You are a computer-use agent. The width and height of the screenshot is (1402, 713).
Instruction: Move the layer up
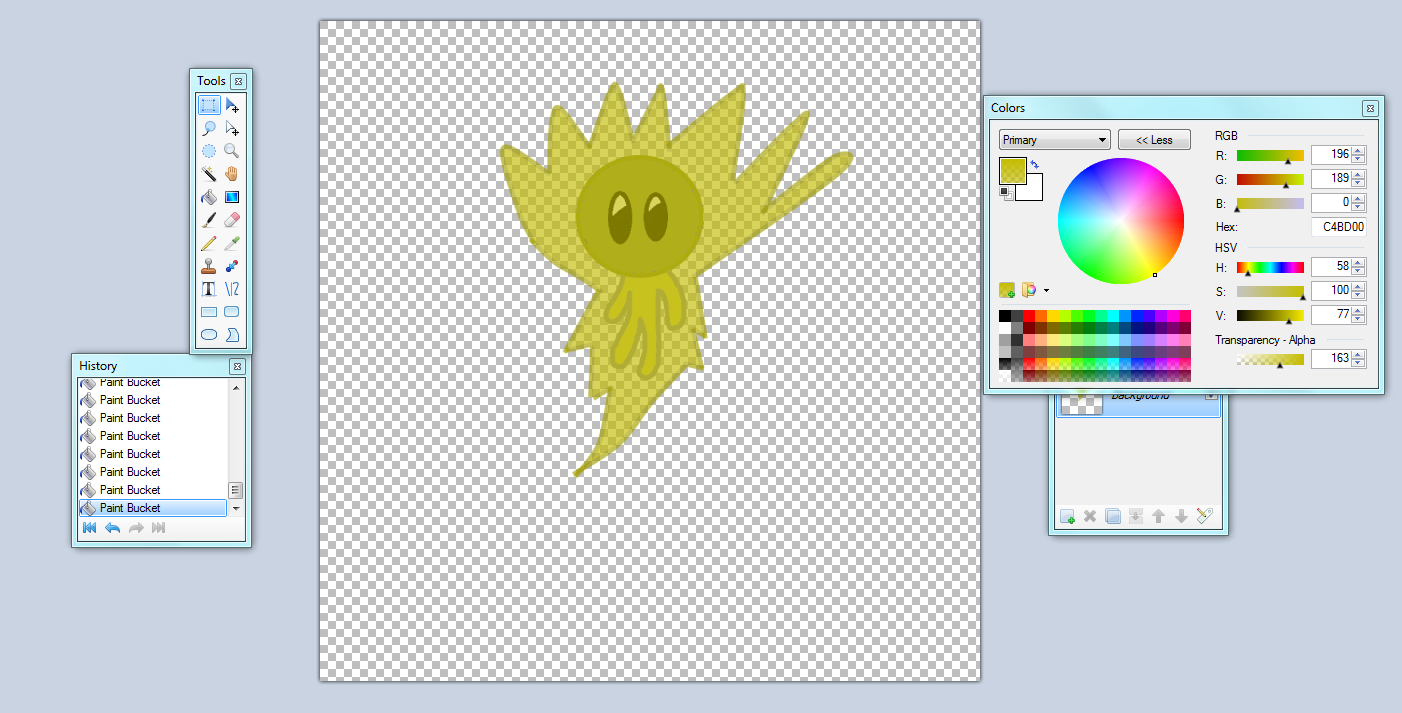coord(1158,517)
